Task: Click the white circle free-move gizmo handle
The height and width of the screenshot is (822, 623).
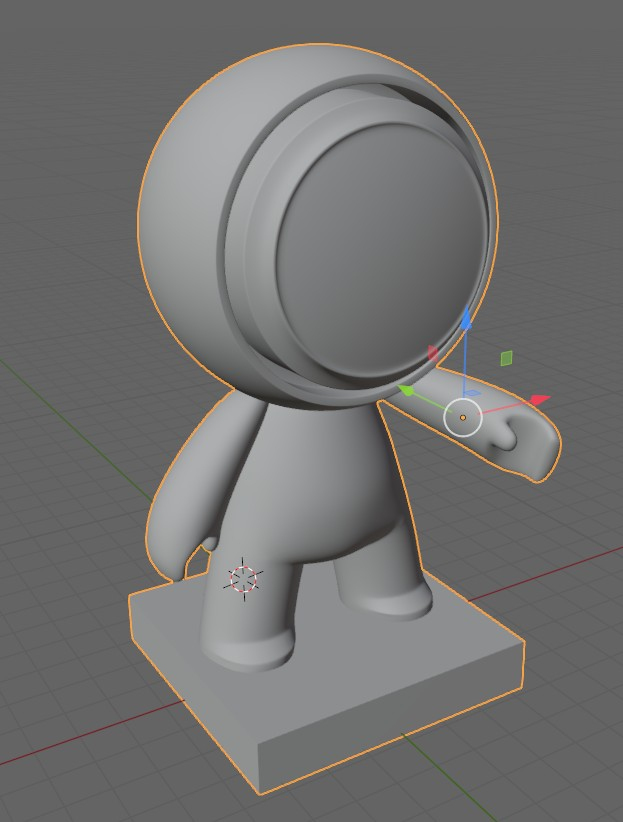Action: coord(463,417)
